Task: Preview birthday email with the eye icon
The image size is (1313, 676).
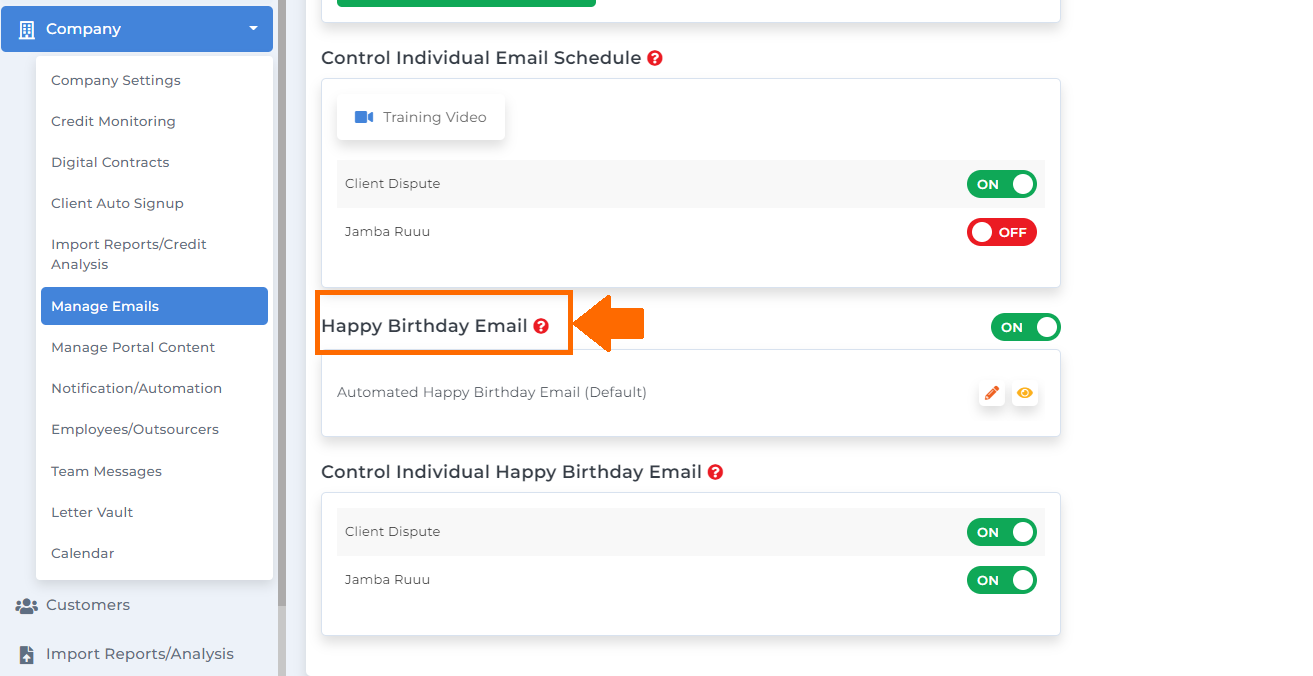Action: (1025, 393)
